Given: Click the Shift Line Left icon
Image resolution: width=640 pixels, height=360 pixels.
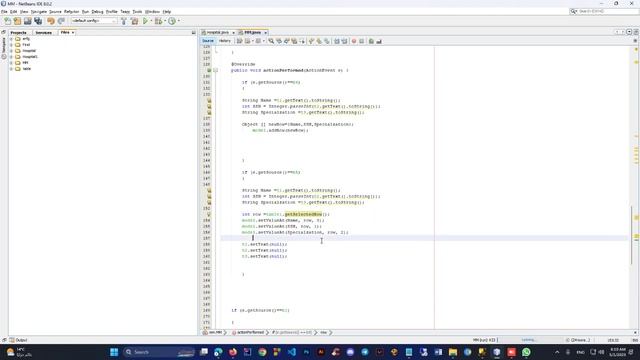Looking at the screenshot, I should coord(337,41).
